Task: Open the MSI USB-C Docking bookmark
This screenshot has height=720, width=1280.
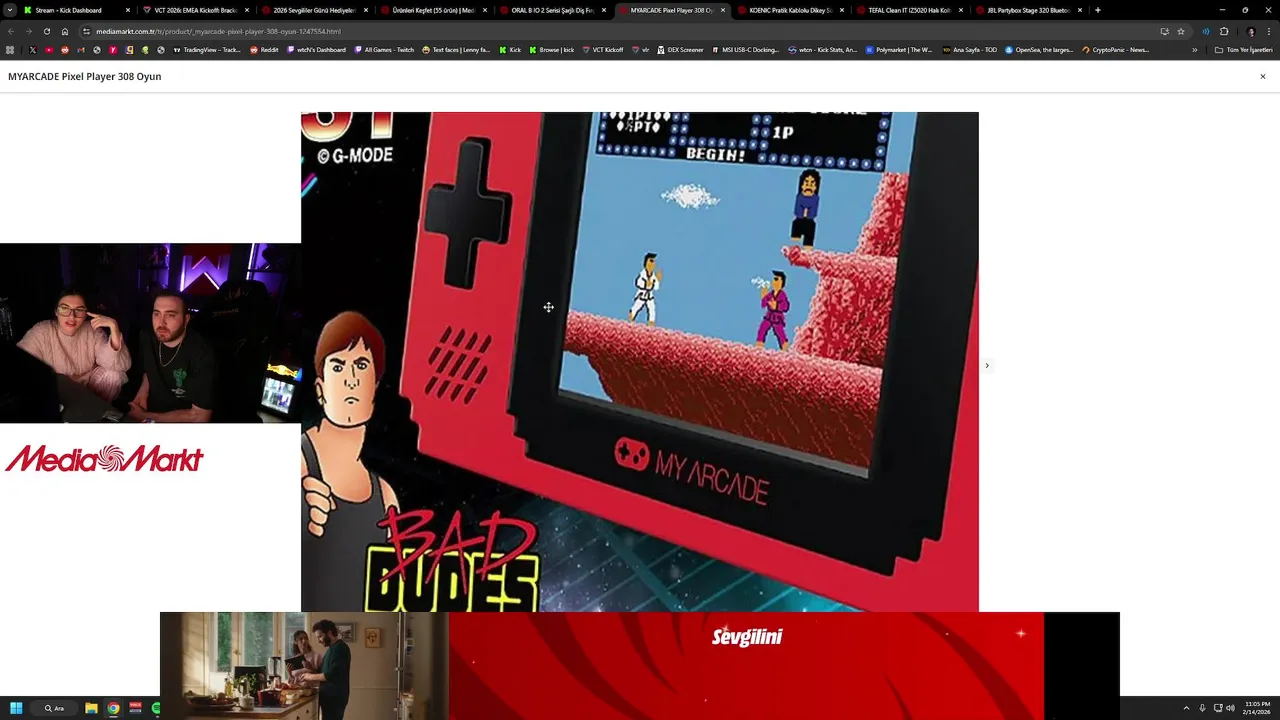Action: [745, 49]
